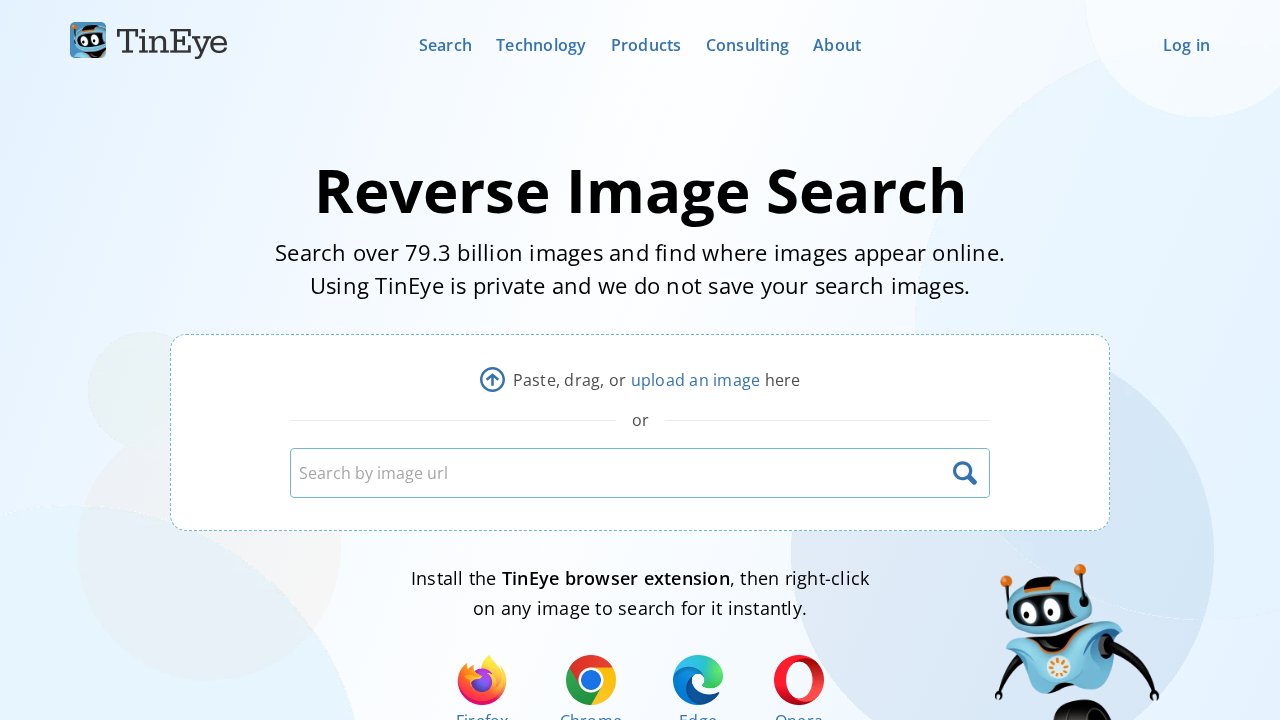This screenshot has height=720, width=1280.
Task: Select the Chrome browser icon
Action: 590,681
